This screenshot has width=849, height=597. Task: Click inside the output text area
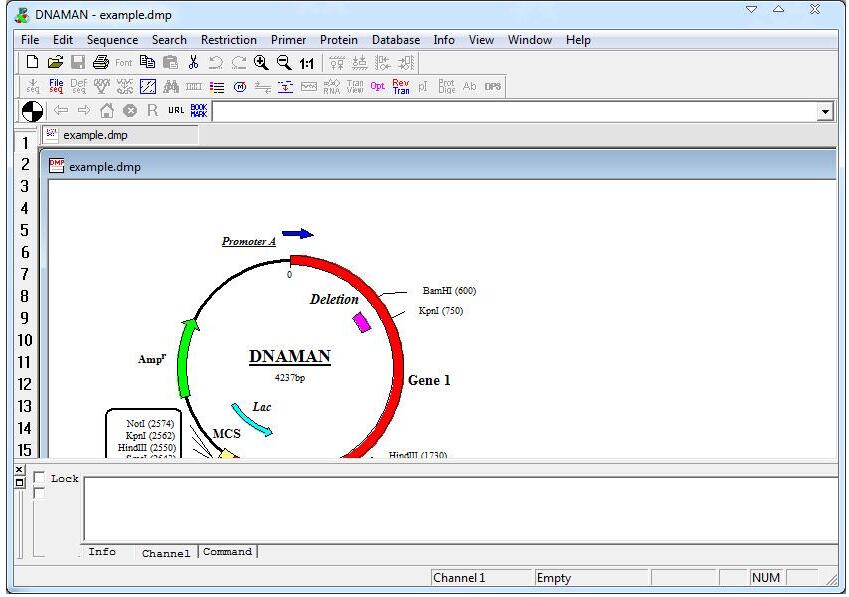pos(461,509)
